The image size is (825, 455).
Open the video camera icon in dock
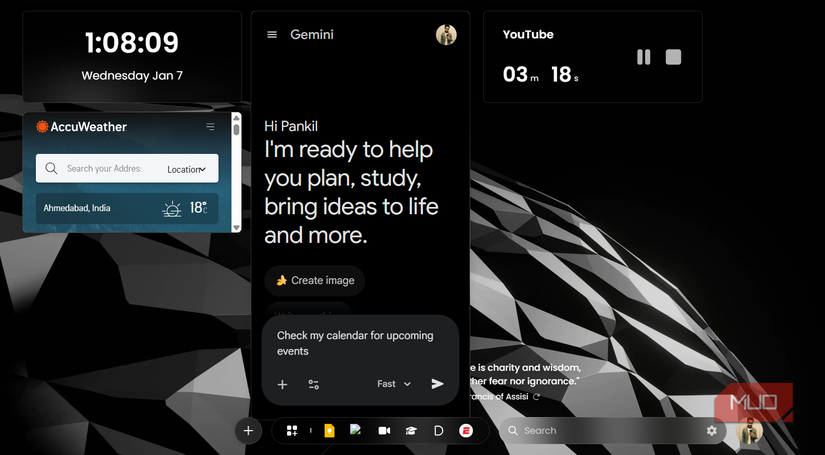384,431
